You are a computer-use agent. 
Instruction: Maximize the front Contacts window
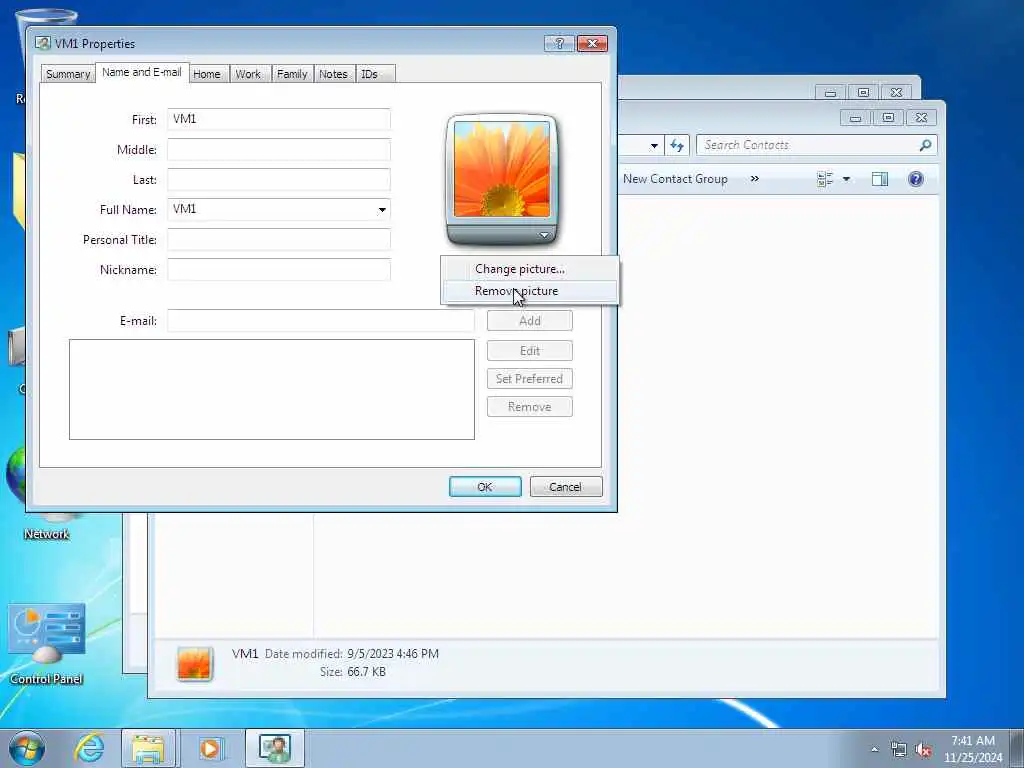(888, 118)
